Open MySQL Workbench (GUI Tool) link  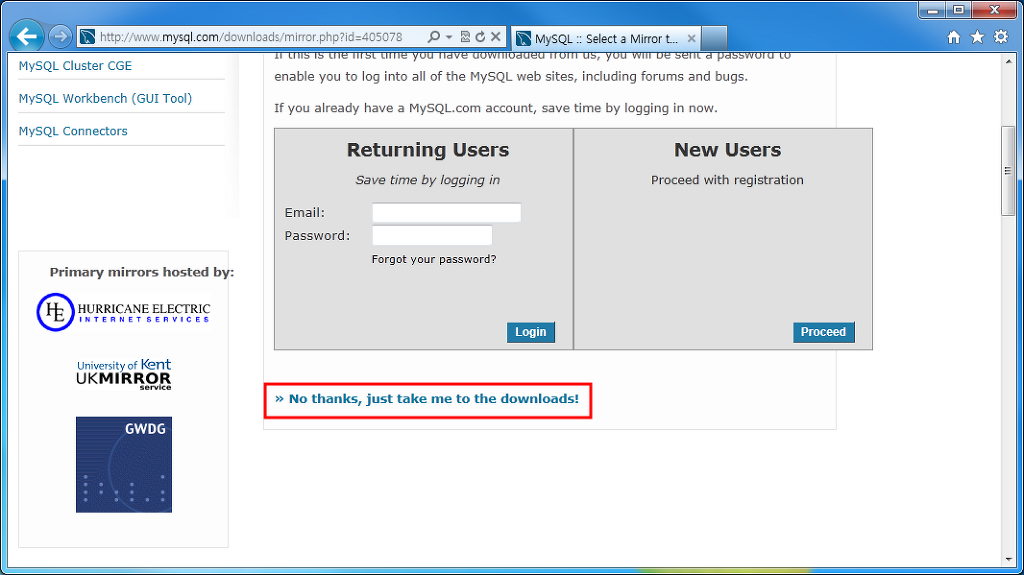coord(105,98)
